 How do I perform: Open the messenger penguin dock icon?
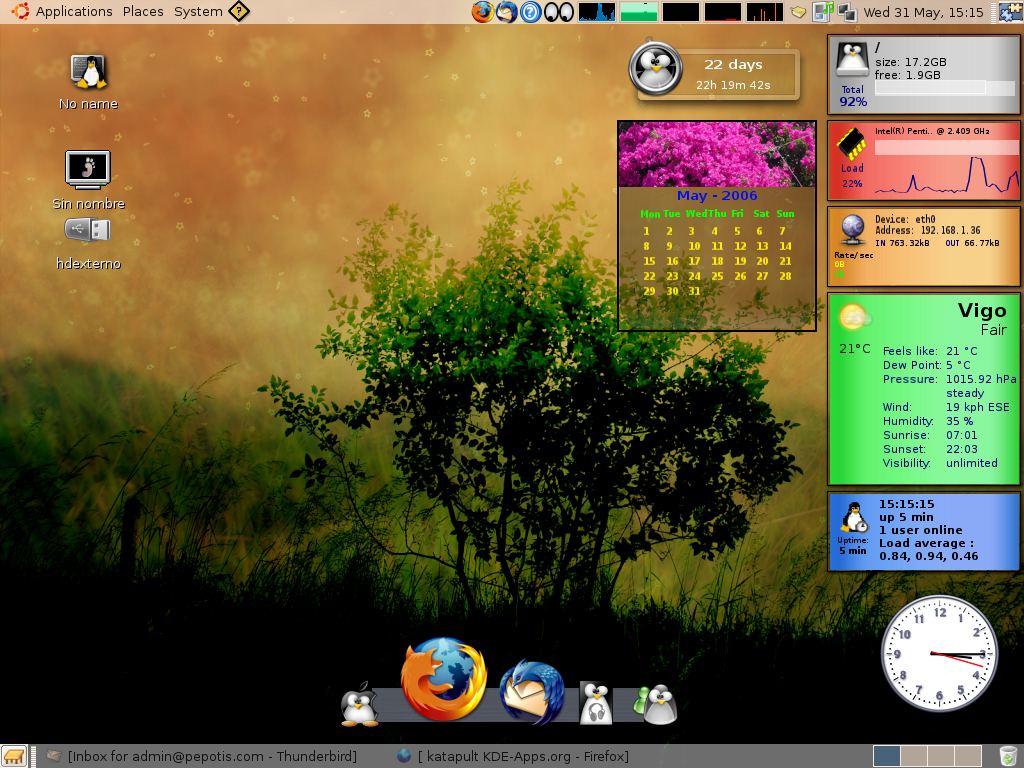pyautogui.click(x=657, y=704)
